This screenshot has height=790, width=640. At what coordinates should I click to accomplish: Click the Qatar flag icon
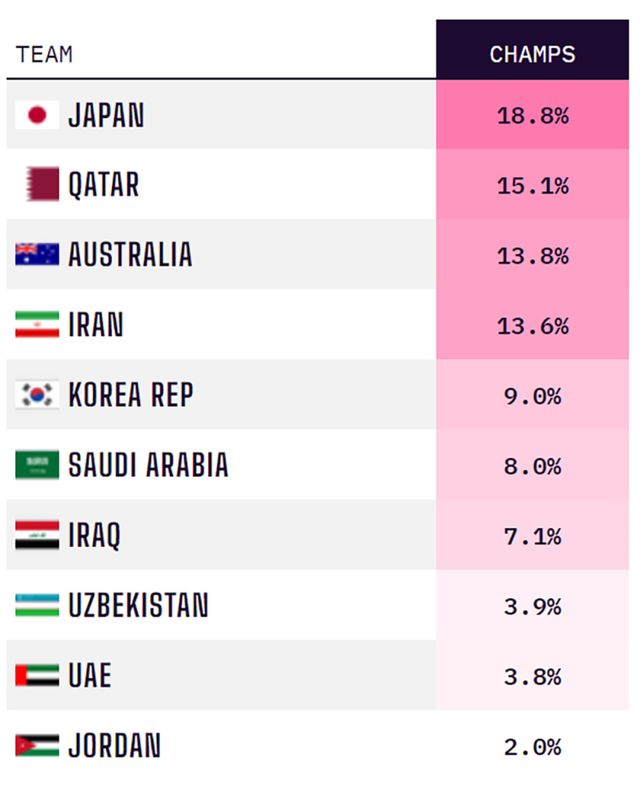pos(42,185)
